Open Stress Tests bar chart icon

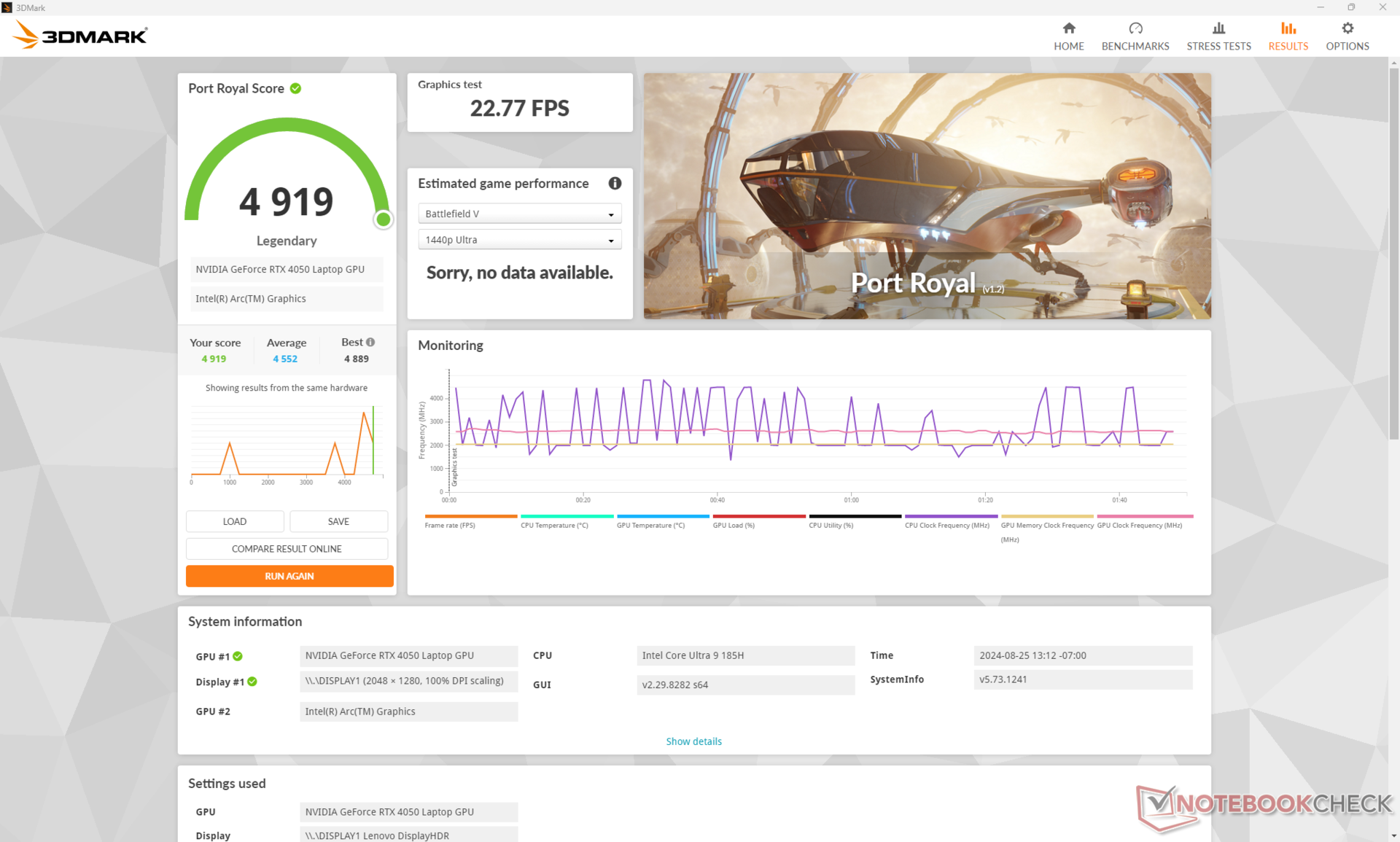point(1218,28)
